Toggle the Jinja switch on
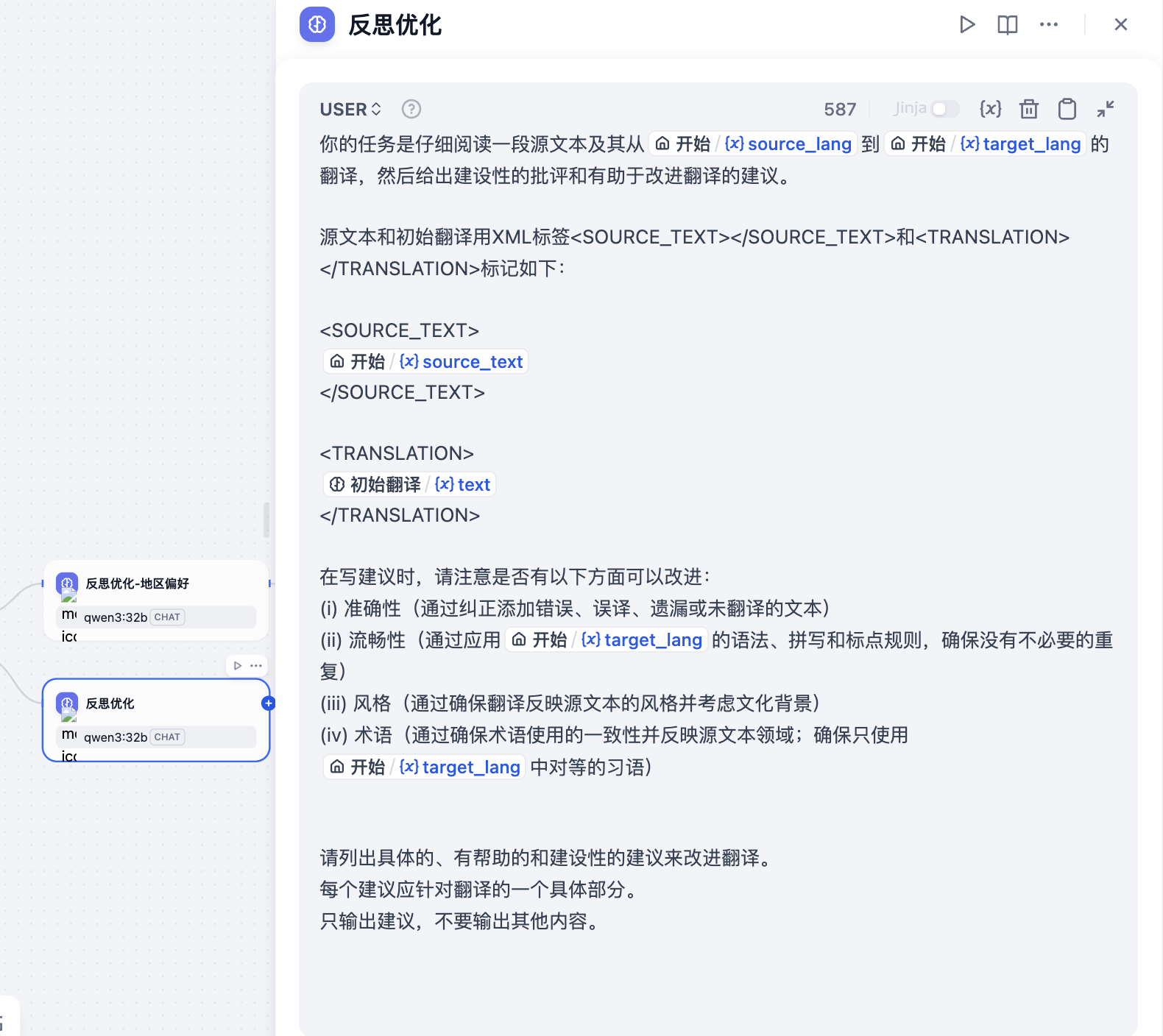This screenshot has height=1036, width=1163. (x=945, y=109)
